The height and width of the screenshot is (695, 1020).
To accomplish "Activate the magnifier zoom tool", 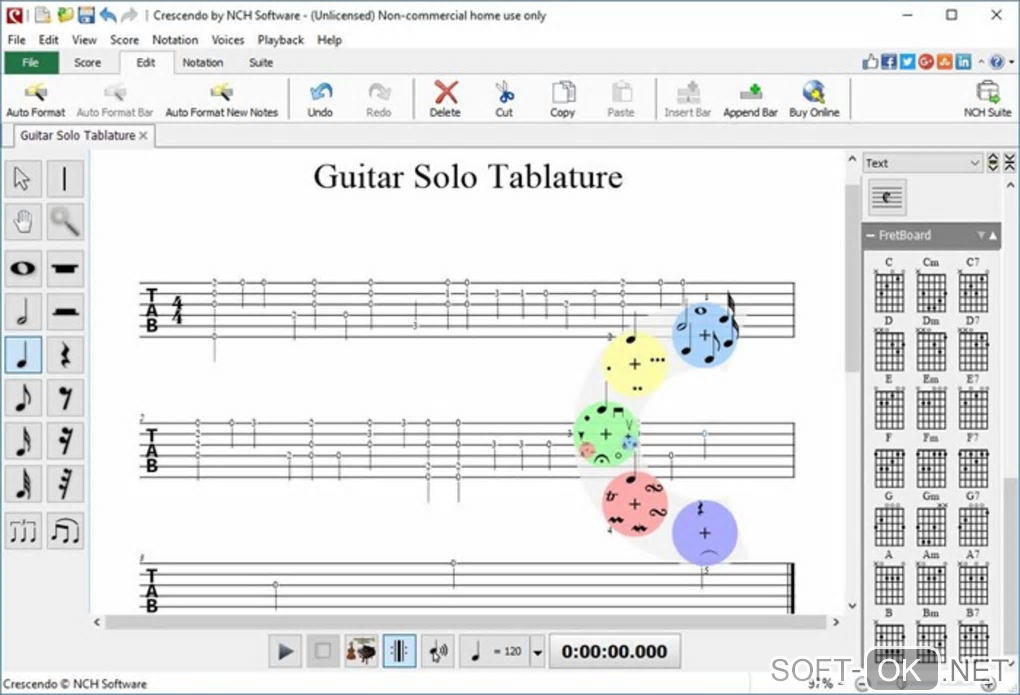I will click(65, 222).
